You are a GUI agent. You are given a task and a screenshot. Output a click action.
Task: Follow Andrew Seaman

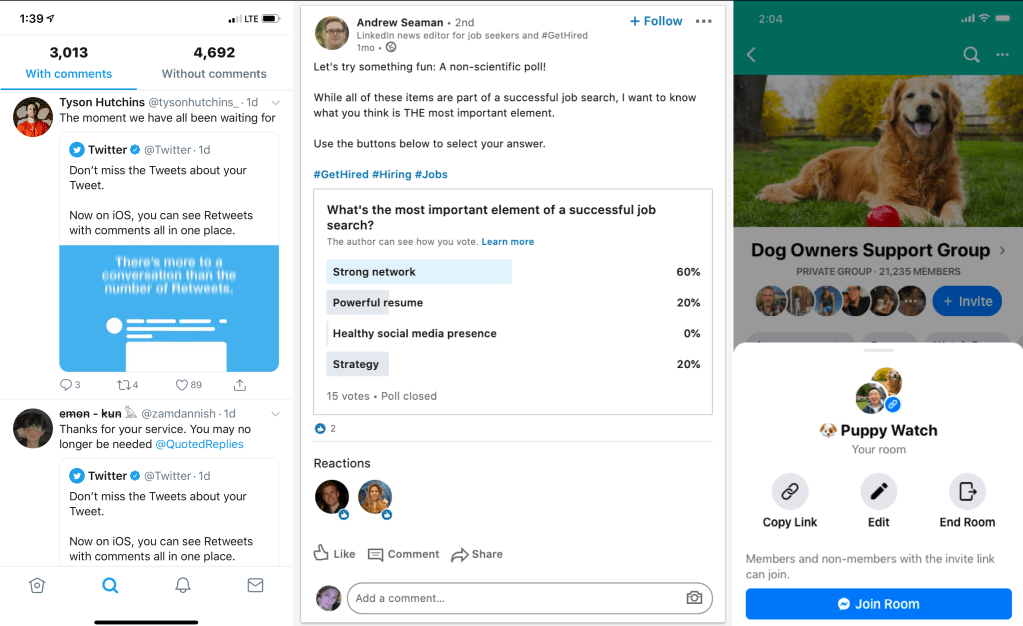tap(655, 21)
